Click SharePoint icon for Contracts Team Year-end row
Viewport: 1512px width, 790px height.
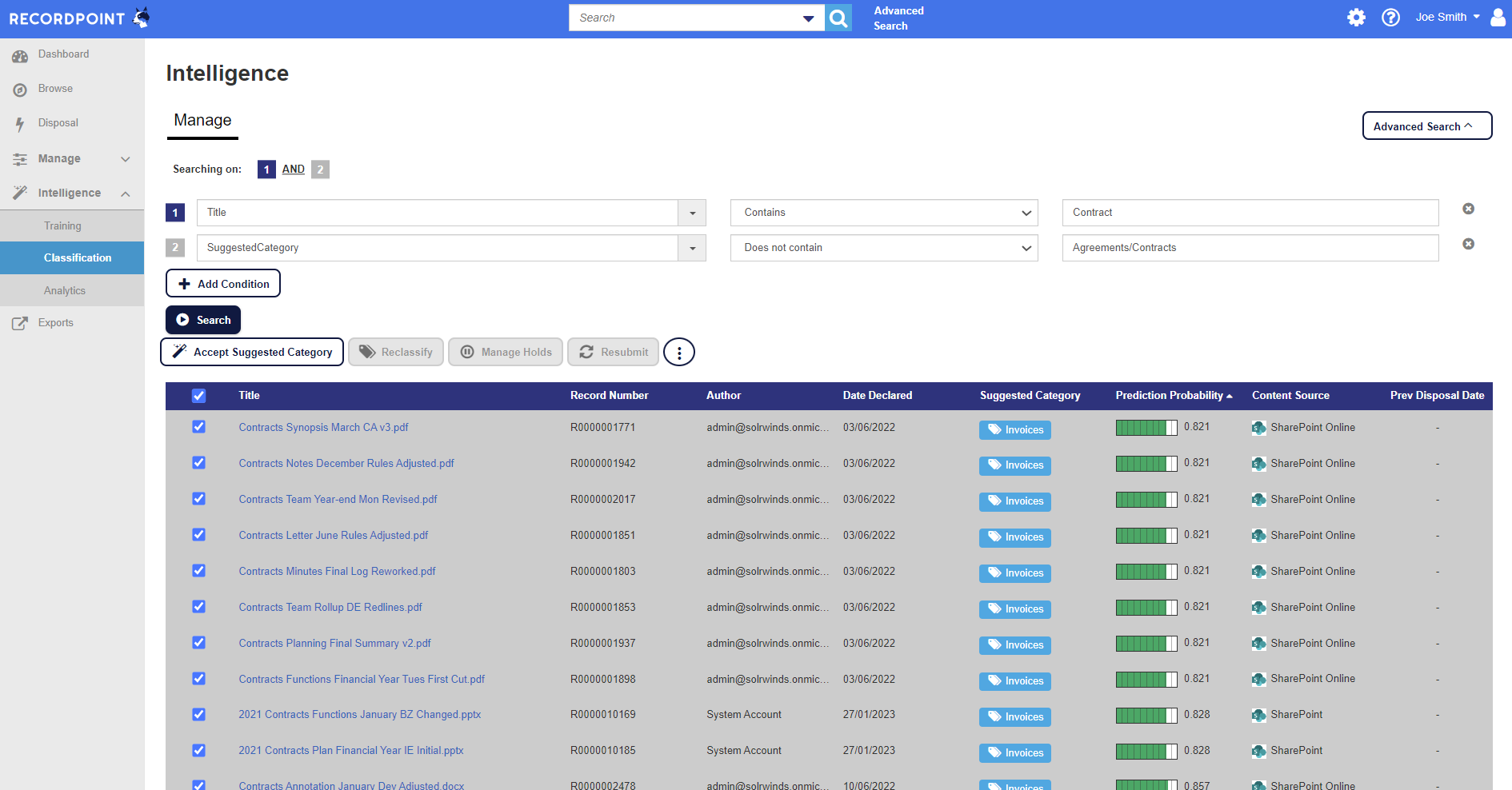(1259, 499)
